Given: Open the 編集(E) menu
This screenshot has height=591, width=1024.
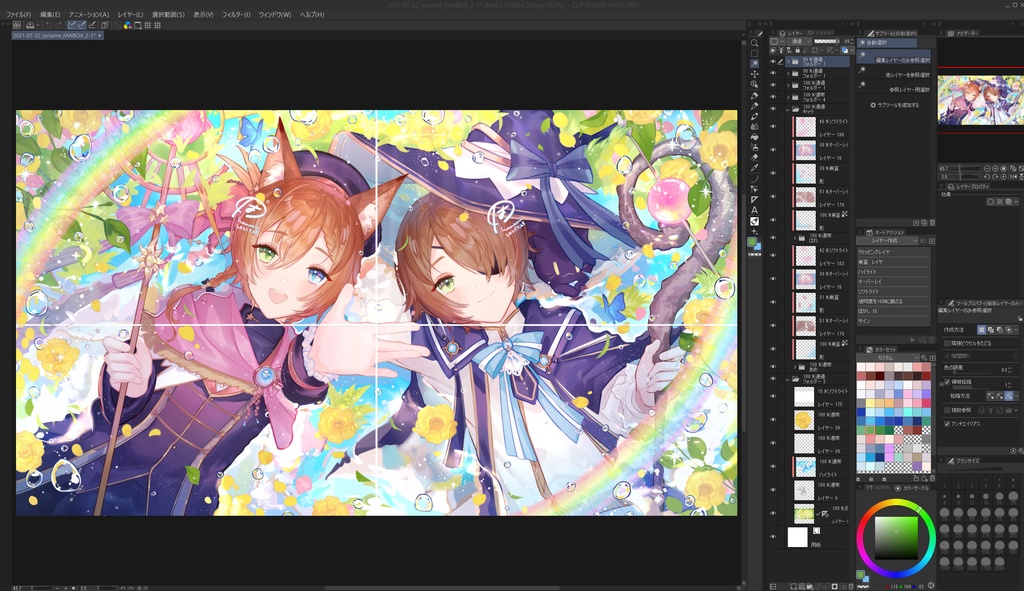Looking at the screenshot, I should 50,14.
